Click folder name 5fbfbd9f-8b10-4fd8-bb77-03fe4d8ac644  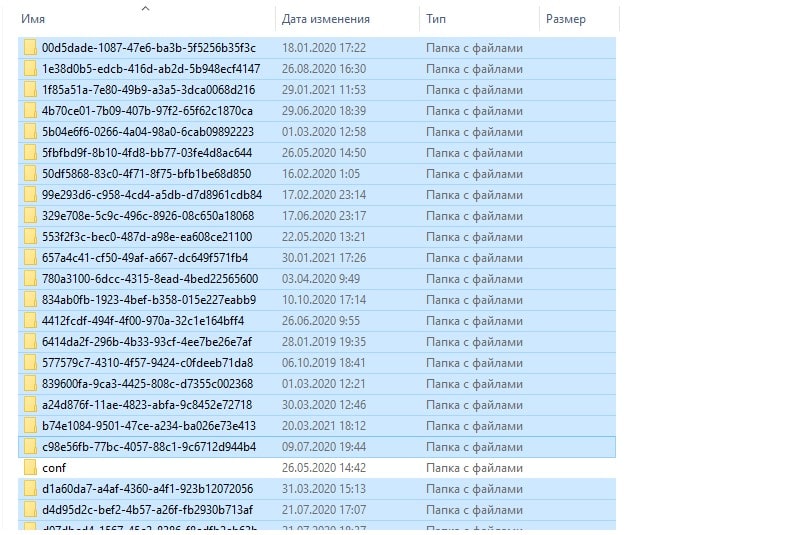pos(147,152)
